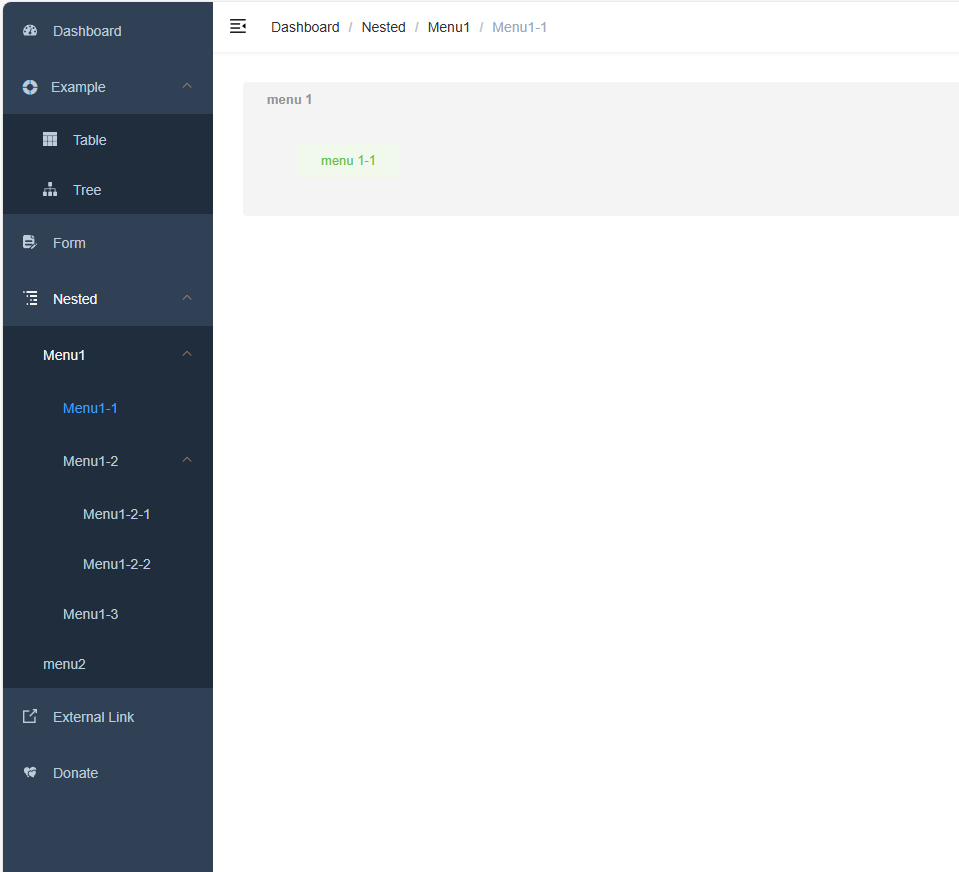Click the Dashboard gauge icon in sidebar
Viewport: 959px width, 872px height.
(x=30, y=31)
